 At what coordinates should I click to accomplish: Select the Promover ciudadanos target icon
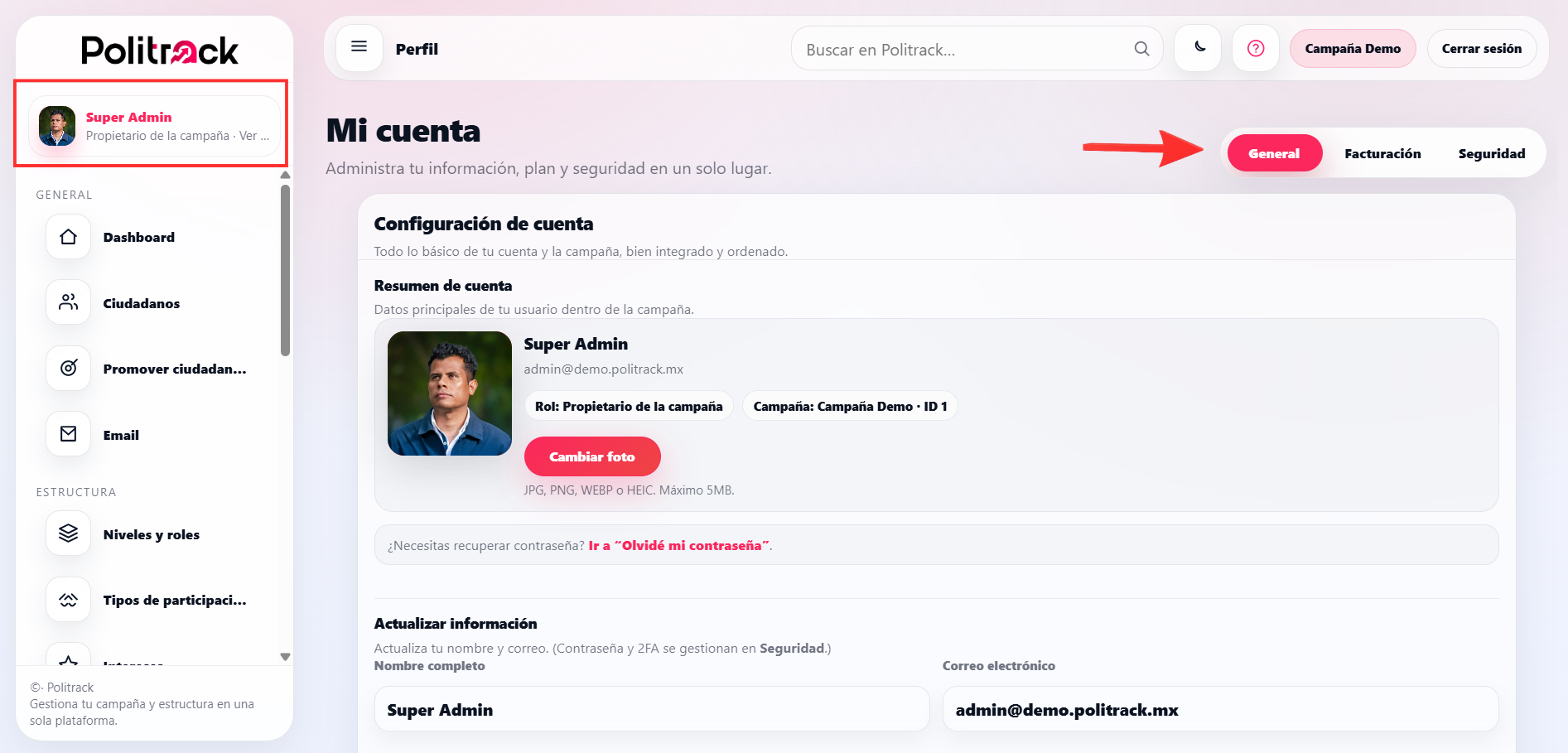(x=67, y=368)
